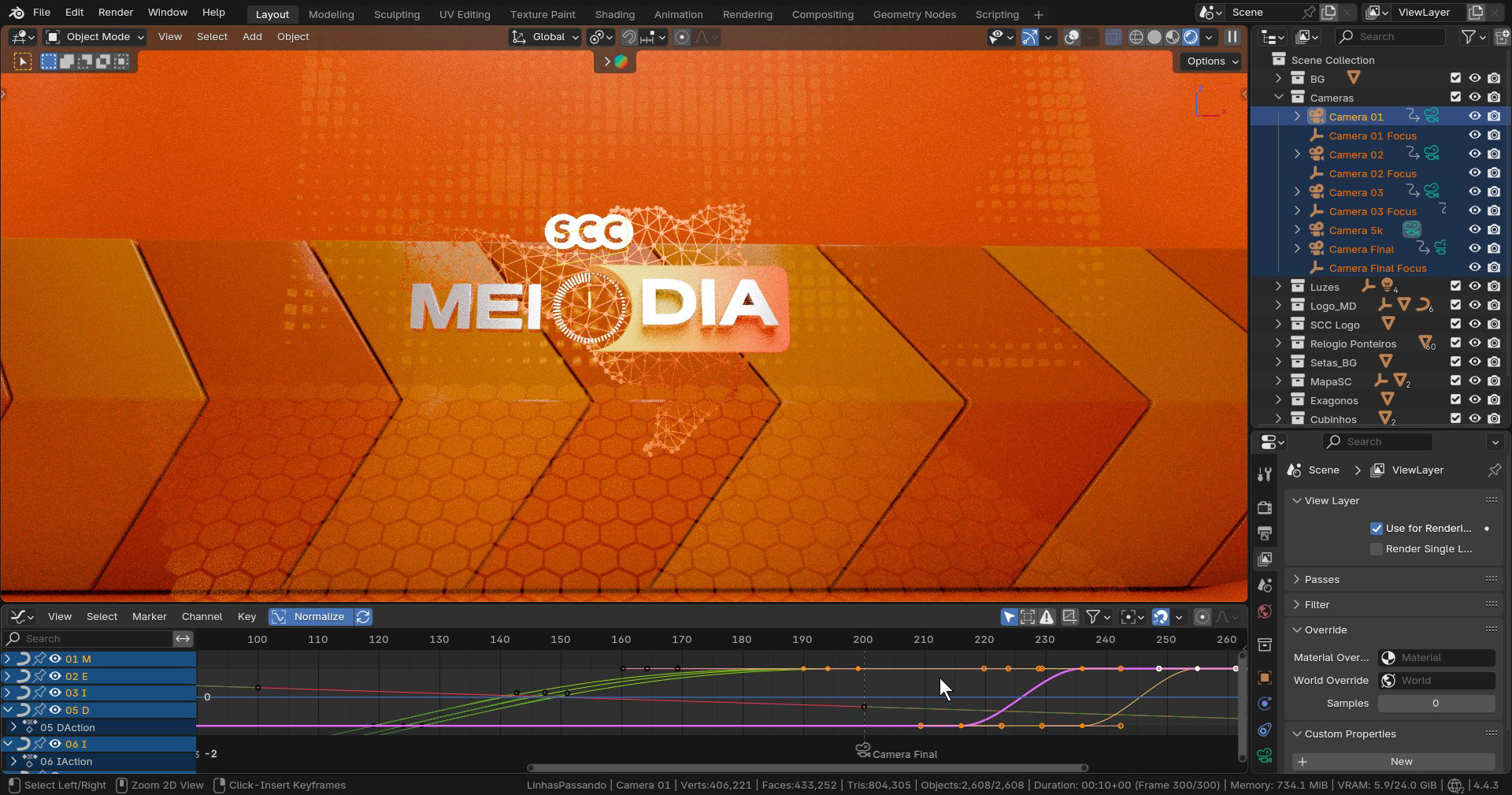Click the Samples override value field
1512x795 pixels.
click(1436, 704)
